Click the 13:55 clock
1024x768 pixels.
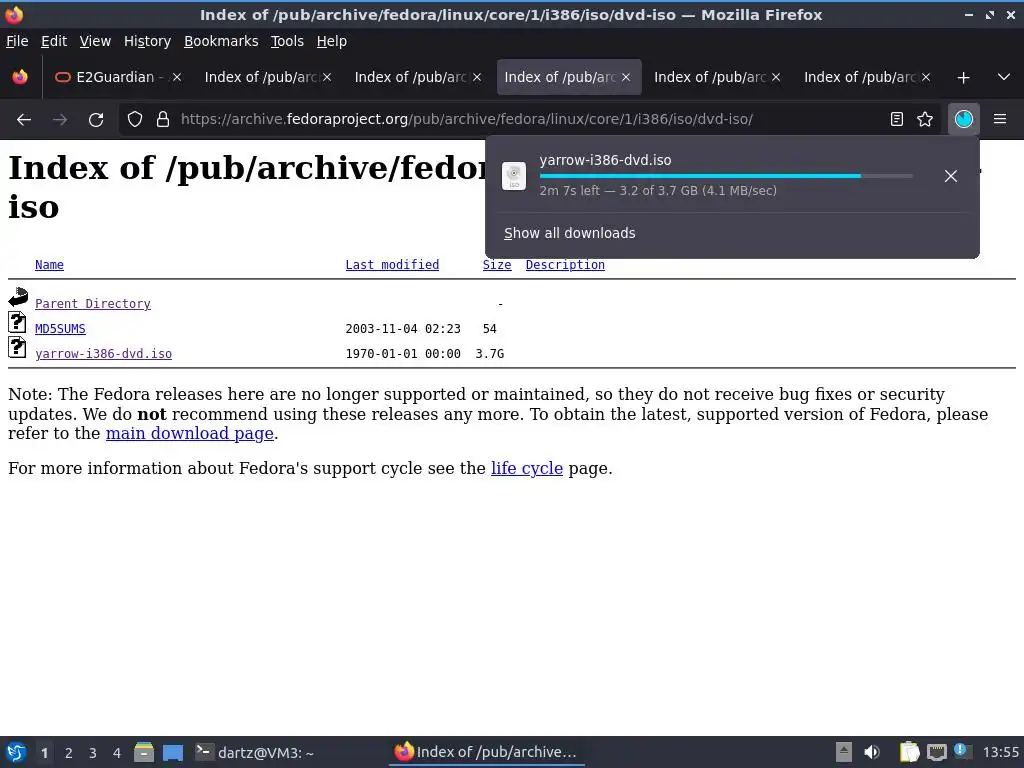coord(1000,752)
